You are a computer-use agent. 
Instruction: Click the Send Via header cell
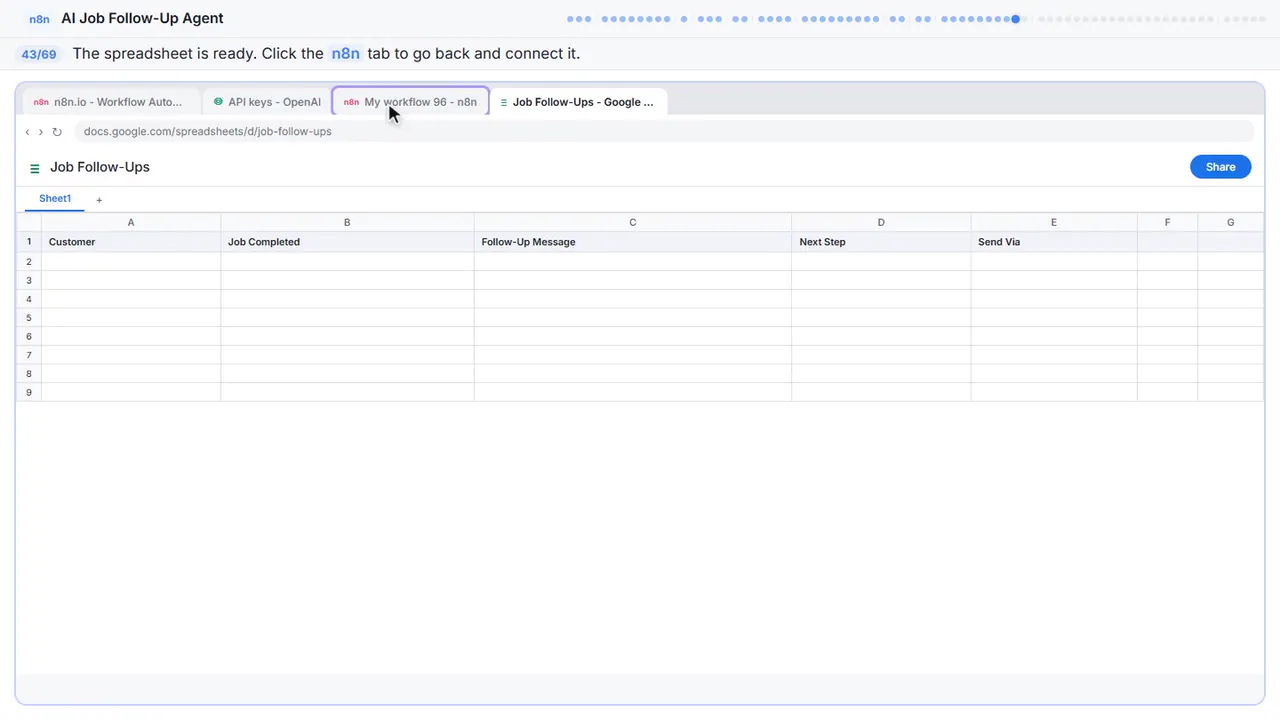[1054, 242]
